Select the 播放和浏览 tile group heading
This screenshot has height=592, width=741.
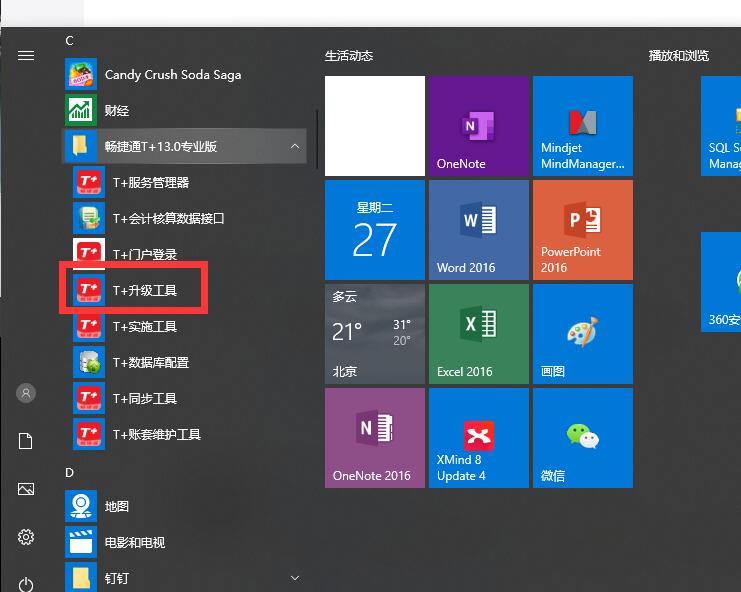tap(679, 56)
